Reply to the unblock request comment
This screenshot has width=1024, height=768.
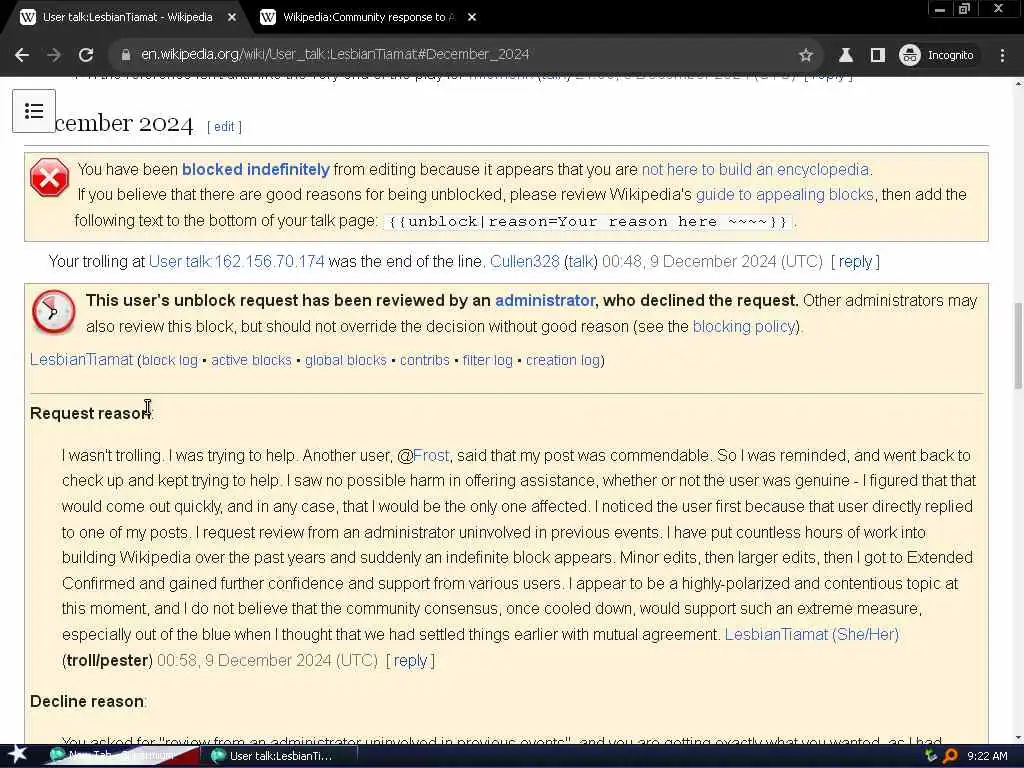tap(410, 661)
